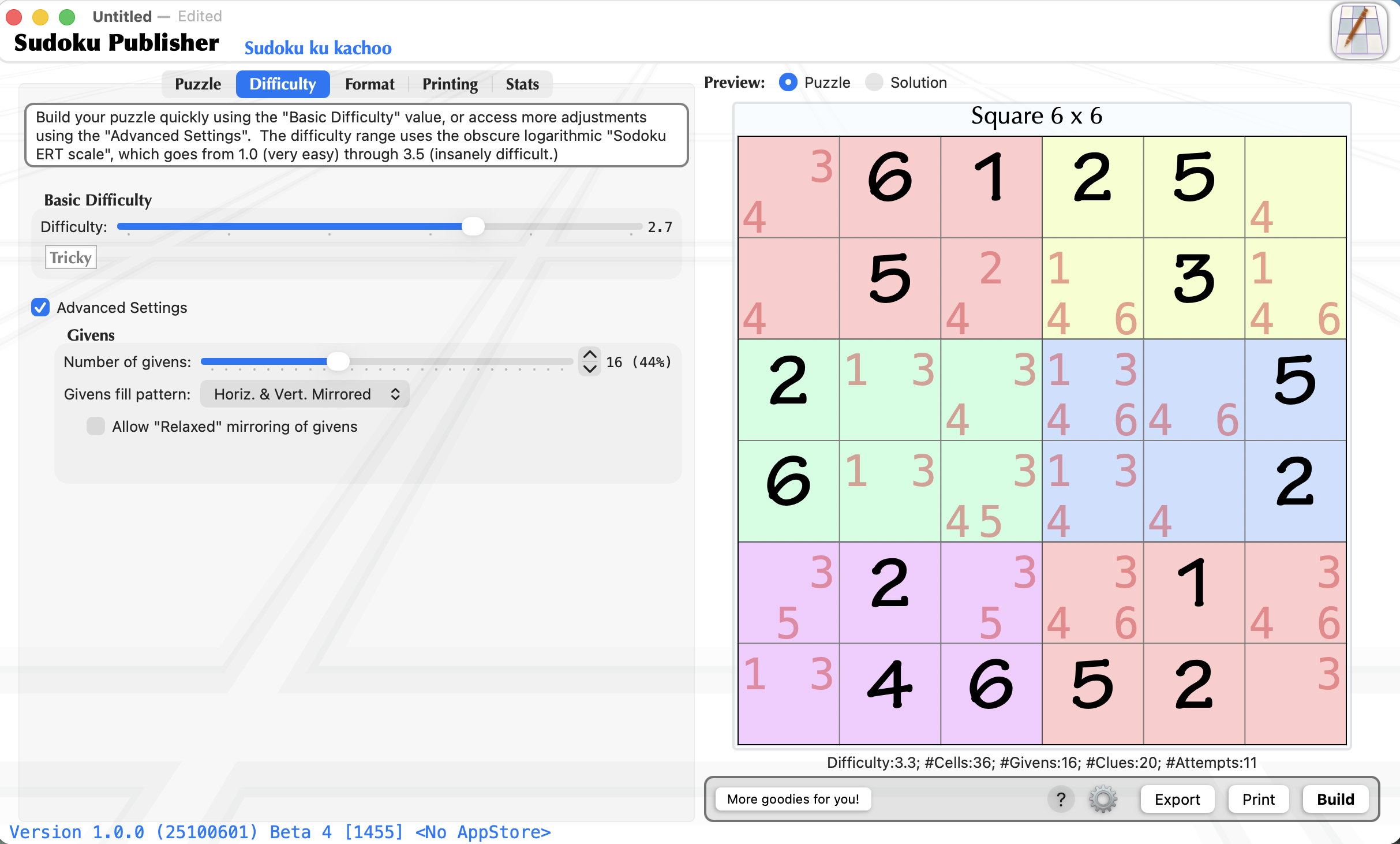The image size is (1400, 844).
Task: Click the green fullscreen window button
Action: (x=67, y=17)
